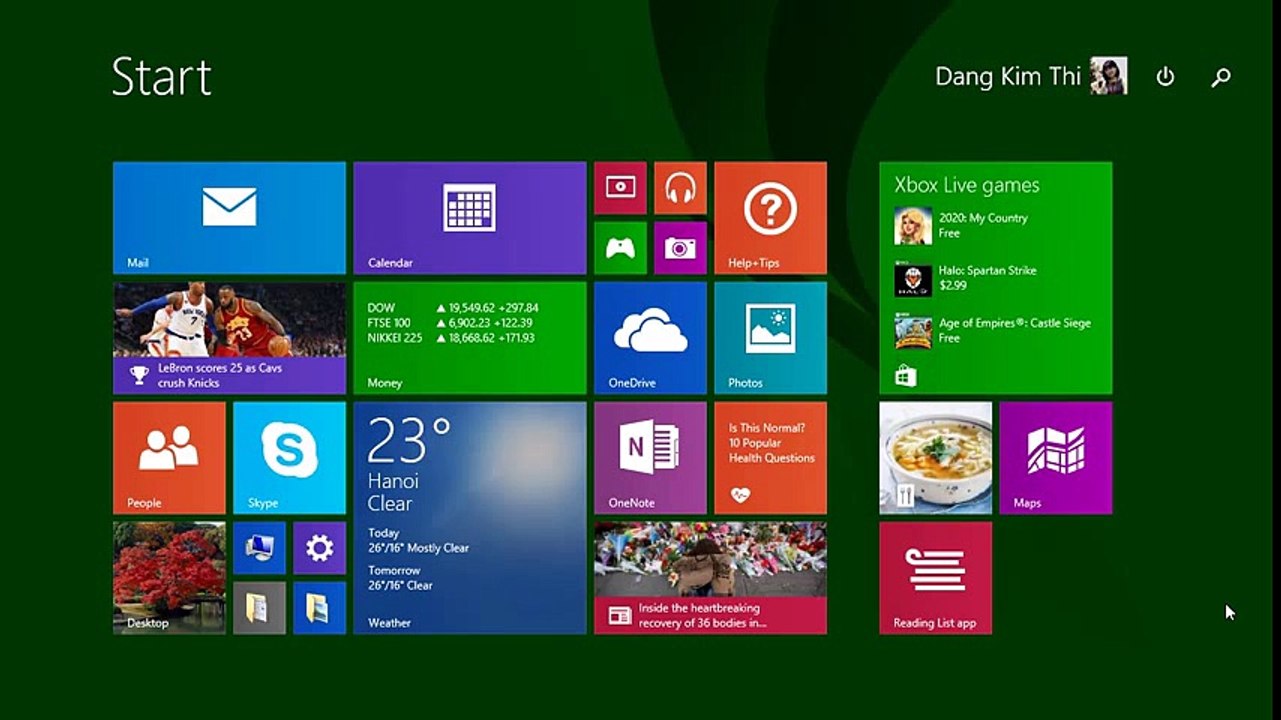This screenshot has width=1281, height=720.
Task: Read the News tile about heartbreaking recovery
Action: [710, 578]
